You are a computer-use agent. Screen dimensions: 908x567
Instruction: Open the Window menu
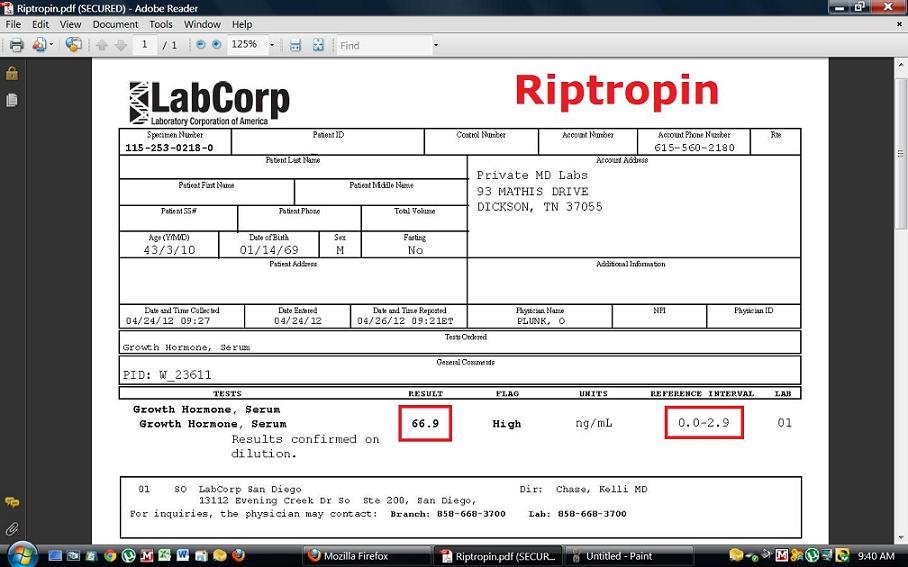pos(202,24)
